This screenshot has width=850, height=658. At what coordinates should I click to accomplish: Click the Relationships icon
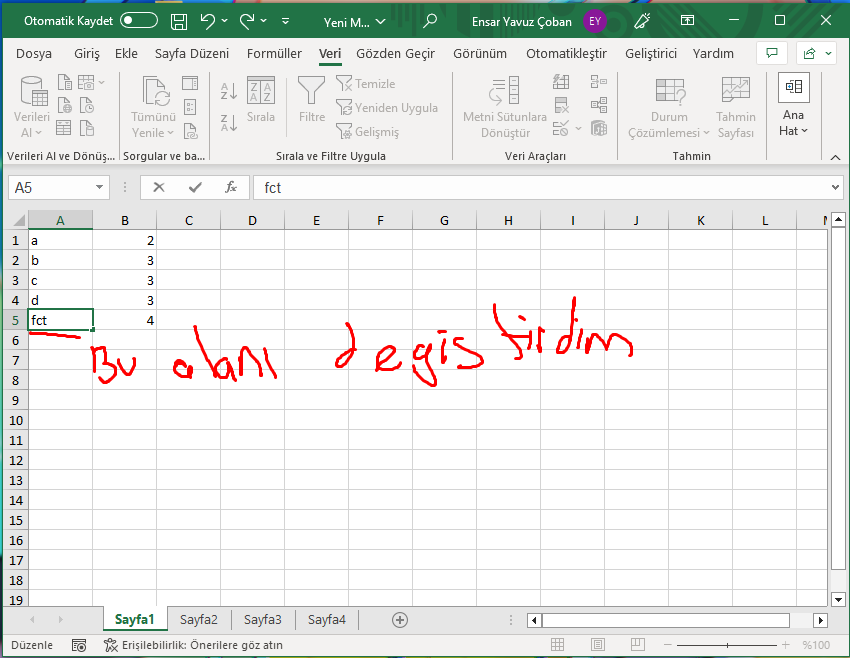click(x=598, y=105)
